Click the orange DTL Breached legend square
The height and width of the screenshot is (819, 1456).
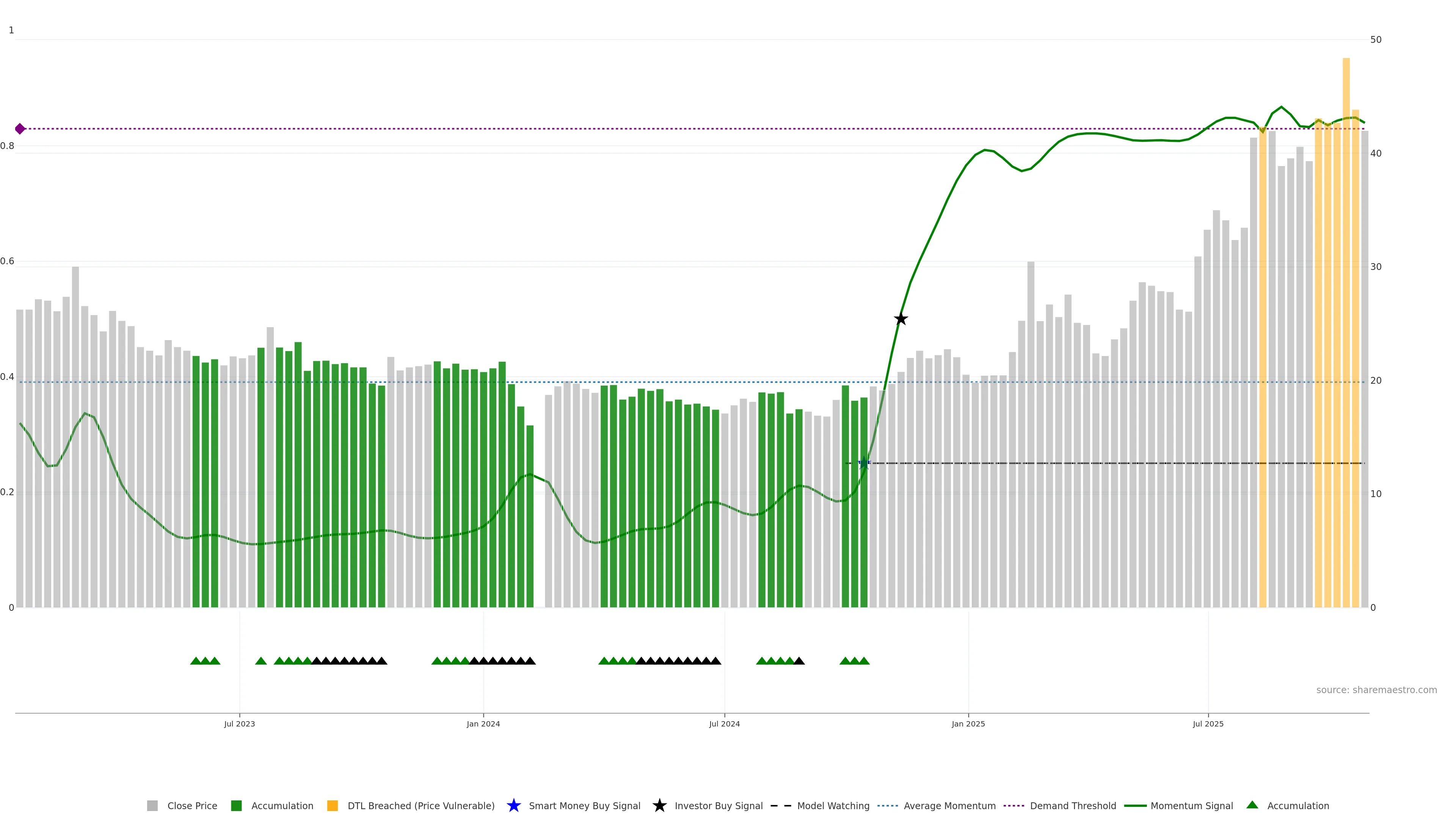(x=333, y=805)
